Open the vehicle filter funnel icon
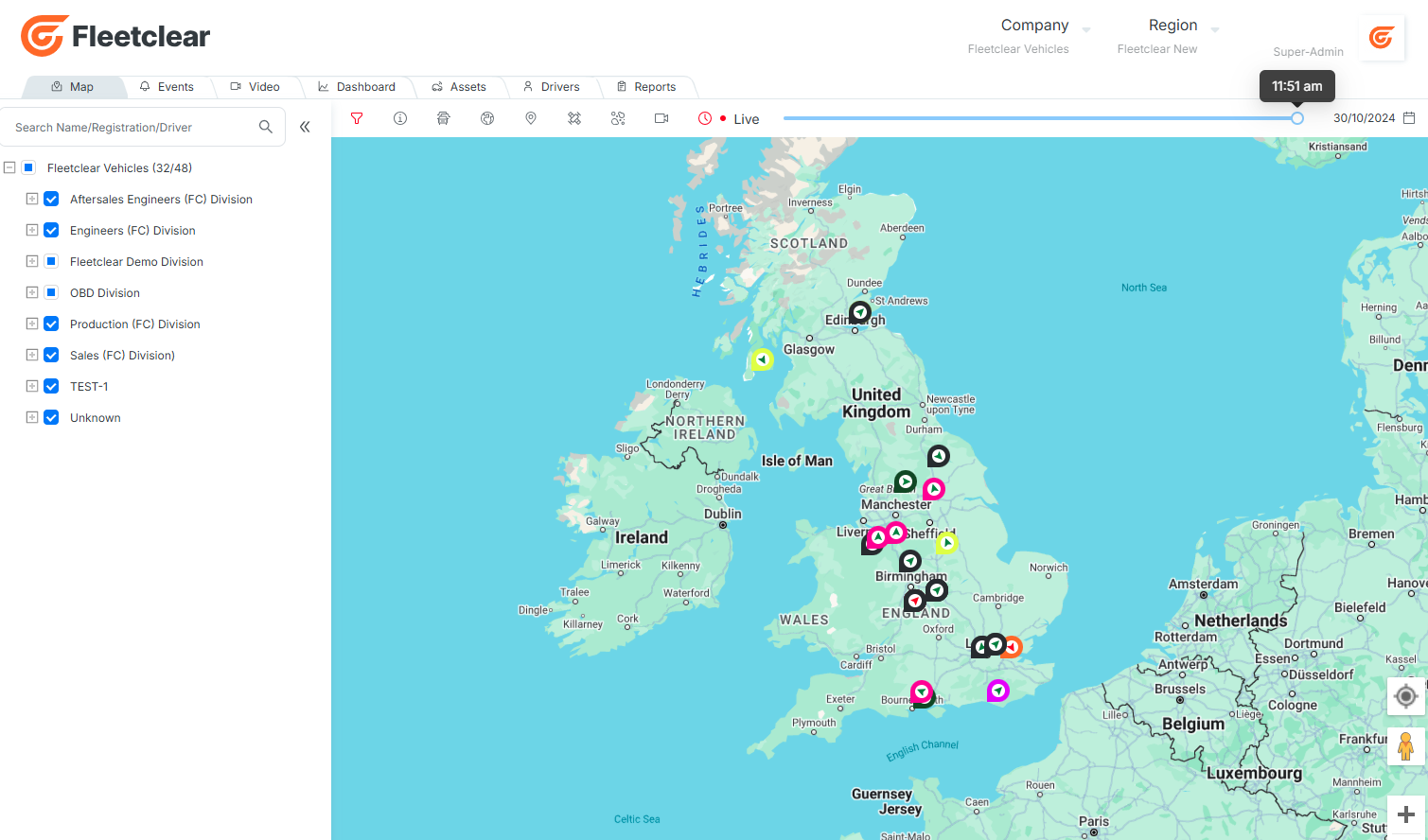The height and width of the screenshot is (840, 1428). 357,118
